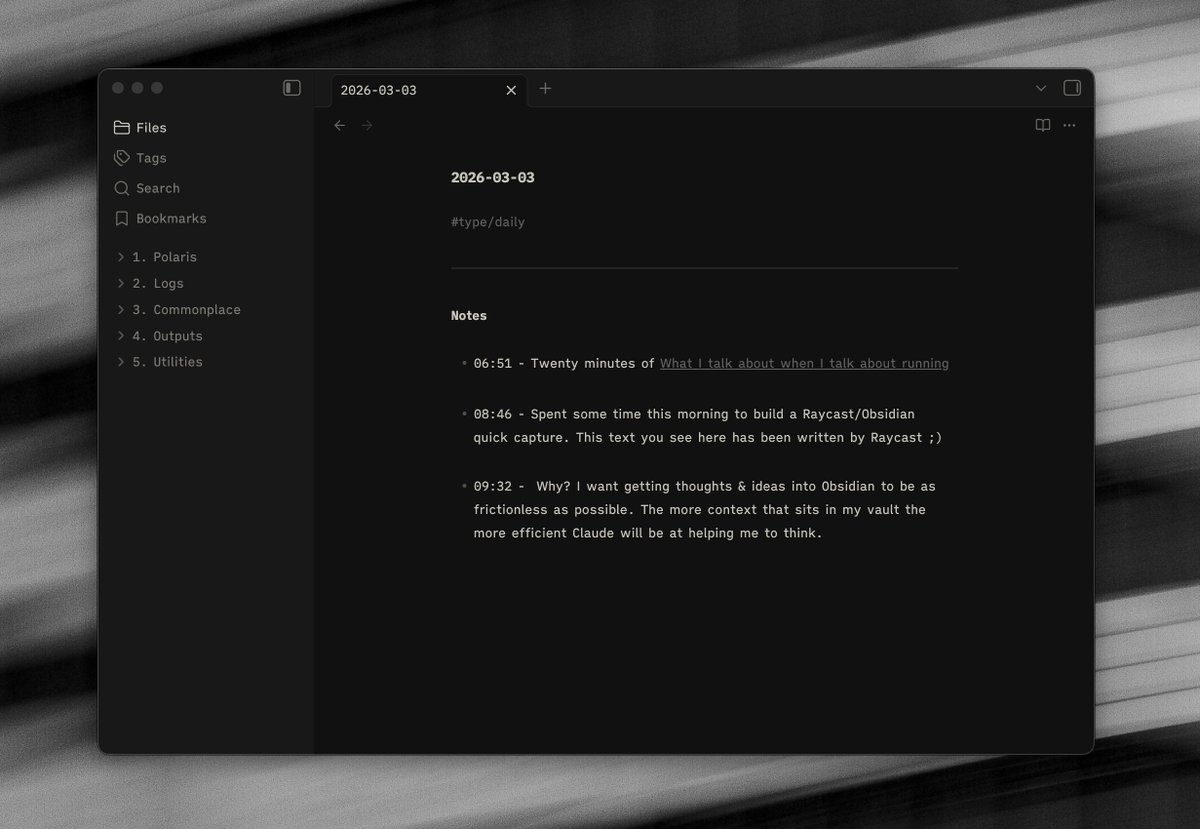Click the 2026-03-03 note title
Image resolution: width=1200 pixels, height=829 pixels.
tap(493, 177)
